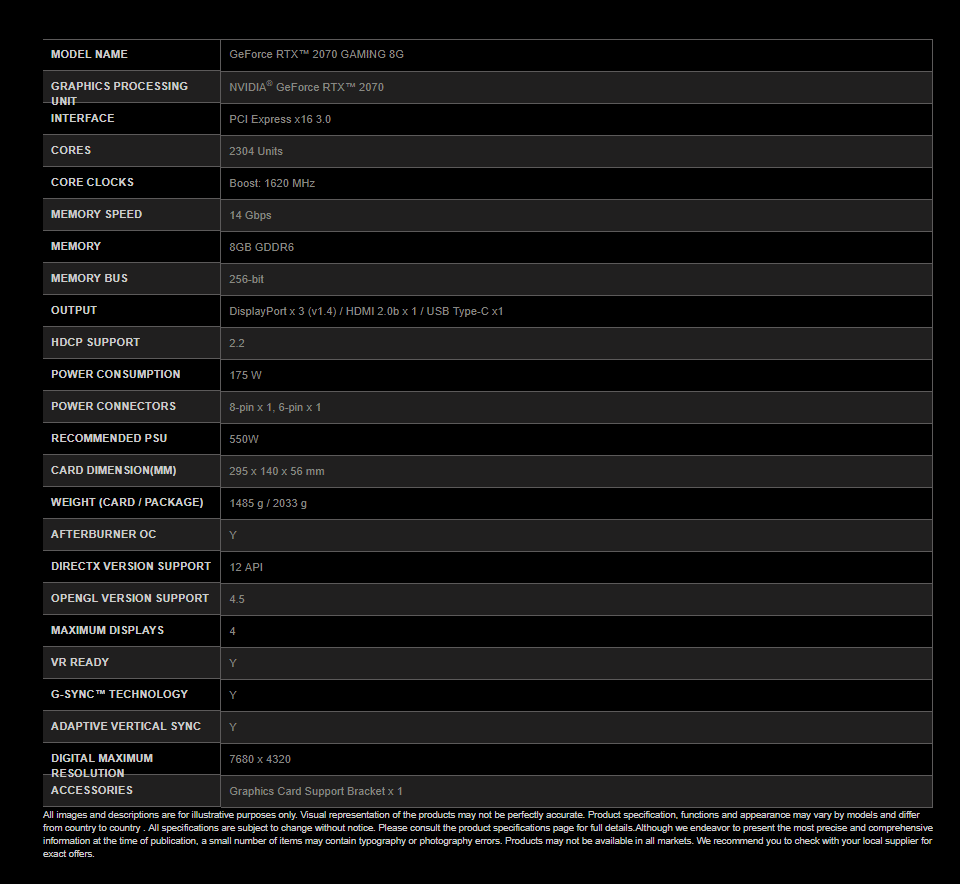Click the 'Boost: 1620 MHz' value
The image size is (960, 884).
coord(272,183)
